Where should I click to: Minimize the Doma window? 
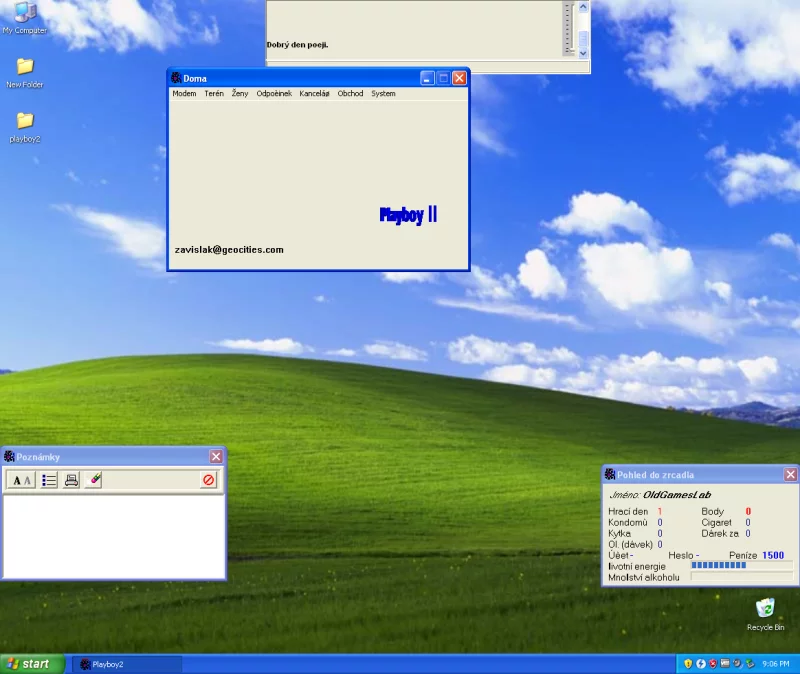click(427, 78)
